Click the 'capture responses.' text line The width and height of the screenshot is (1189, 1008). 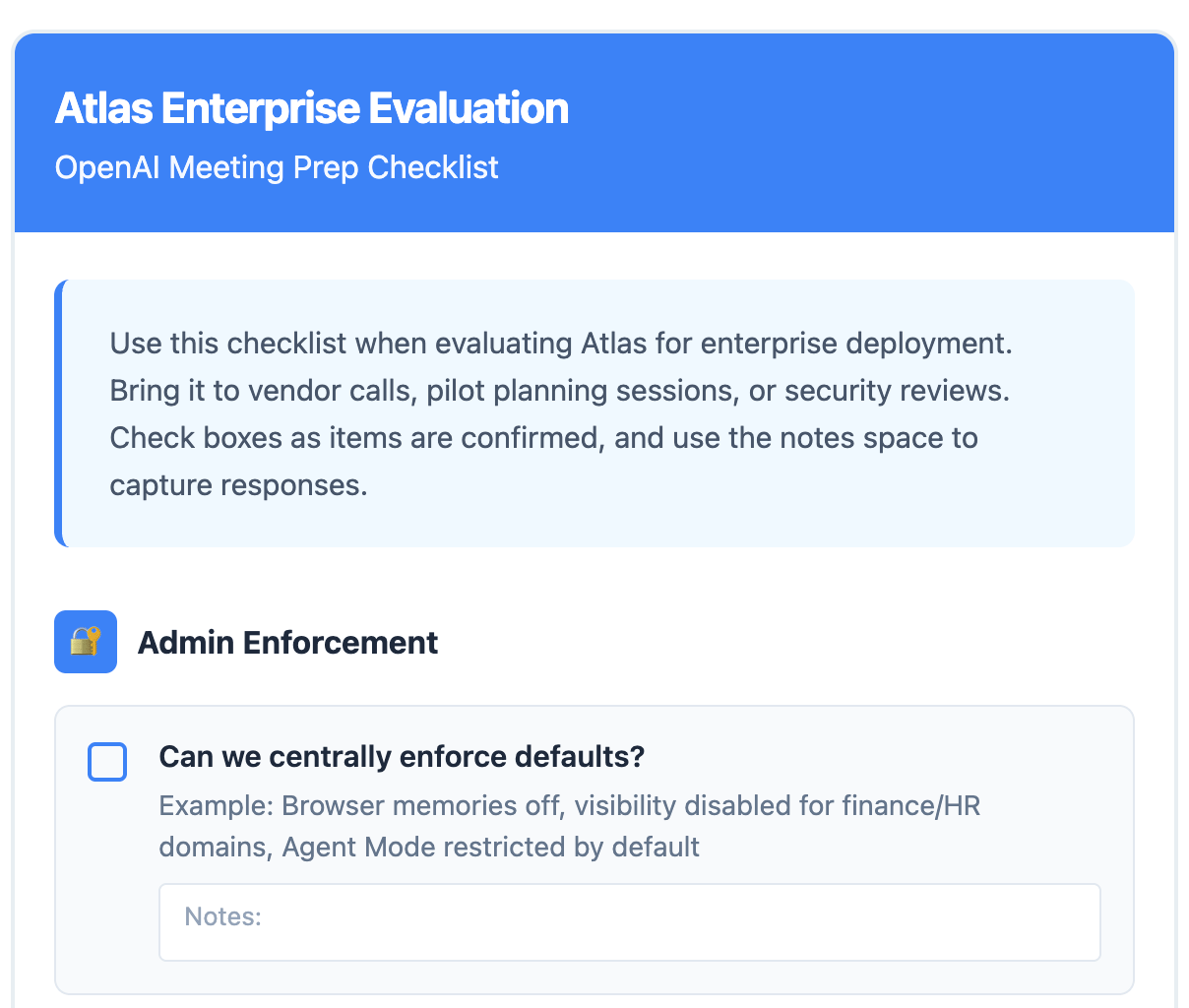tap(238, 485)
